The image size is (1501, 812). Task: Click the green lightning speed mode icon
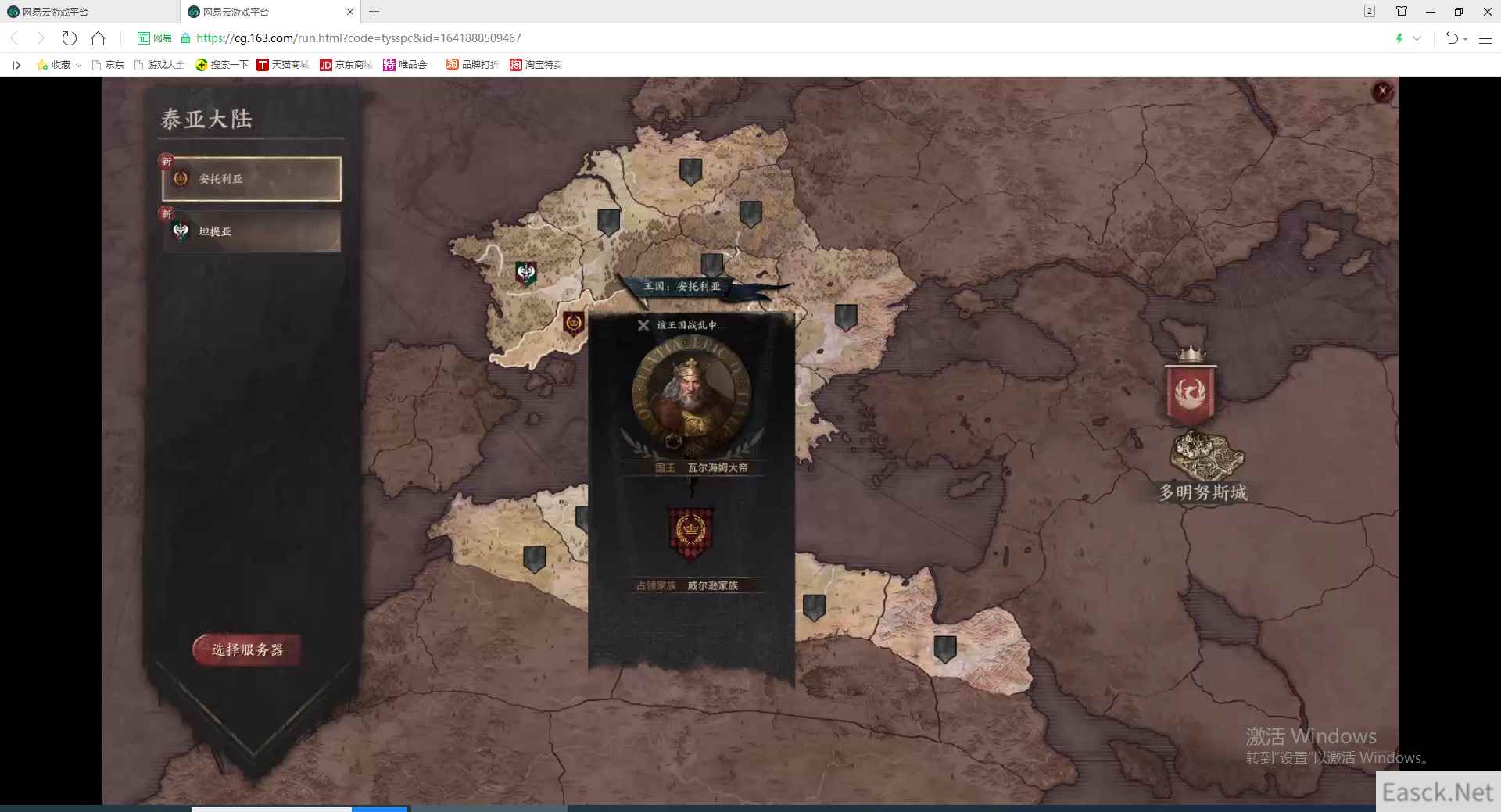(x=1399, y=38)
